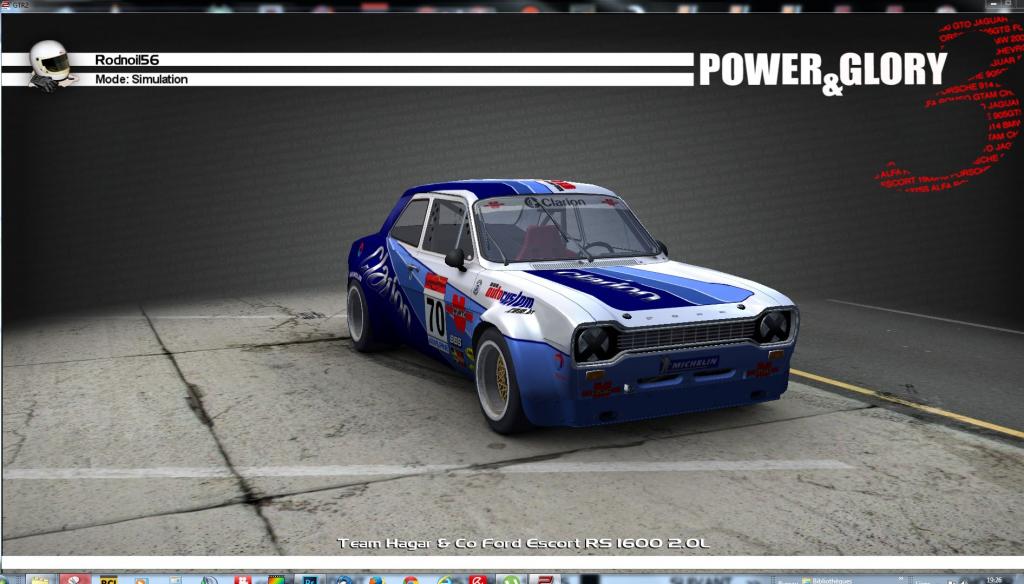The image size is (1024, 584).
Task: Click the taskbar clock showing 19:26
Action: [994, 579]
